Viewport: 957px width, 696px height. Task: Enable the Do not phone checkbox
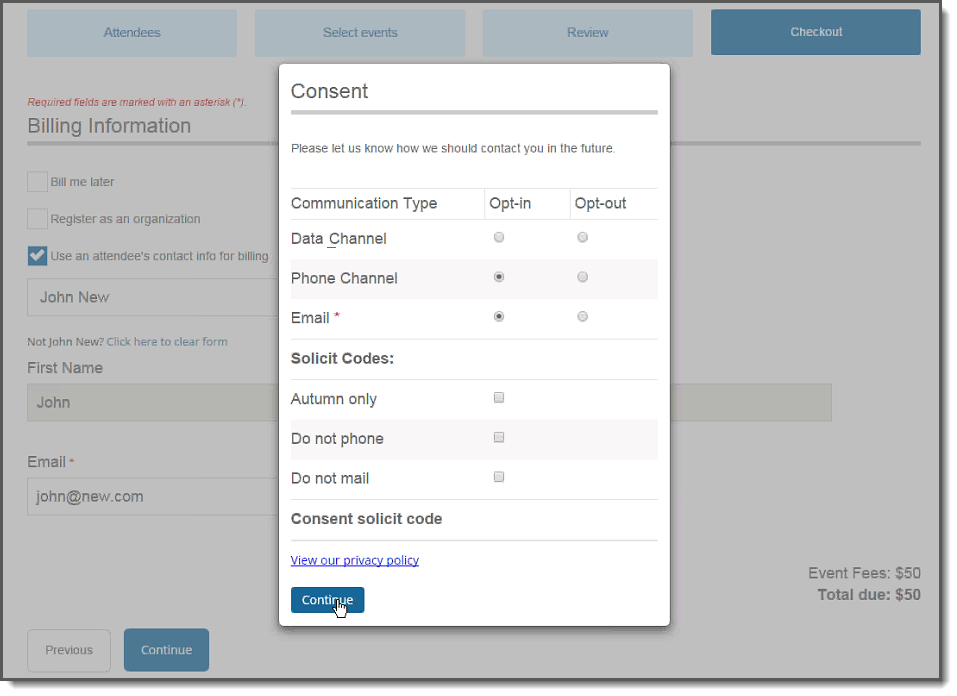tap(499, 438)
